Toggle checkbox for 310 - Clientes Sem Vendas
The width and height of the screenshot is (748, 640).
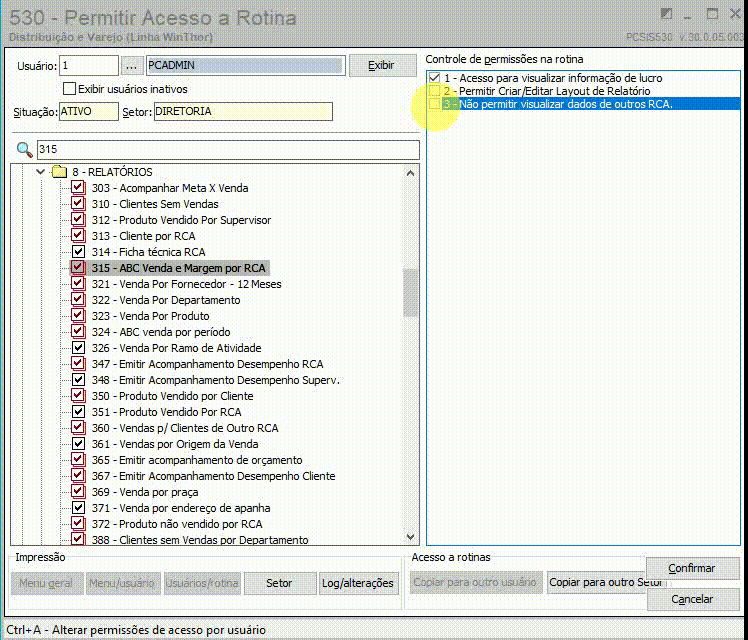[78, 204]
